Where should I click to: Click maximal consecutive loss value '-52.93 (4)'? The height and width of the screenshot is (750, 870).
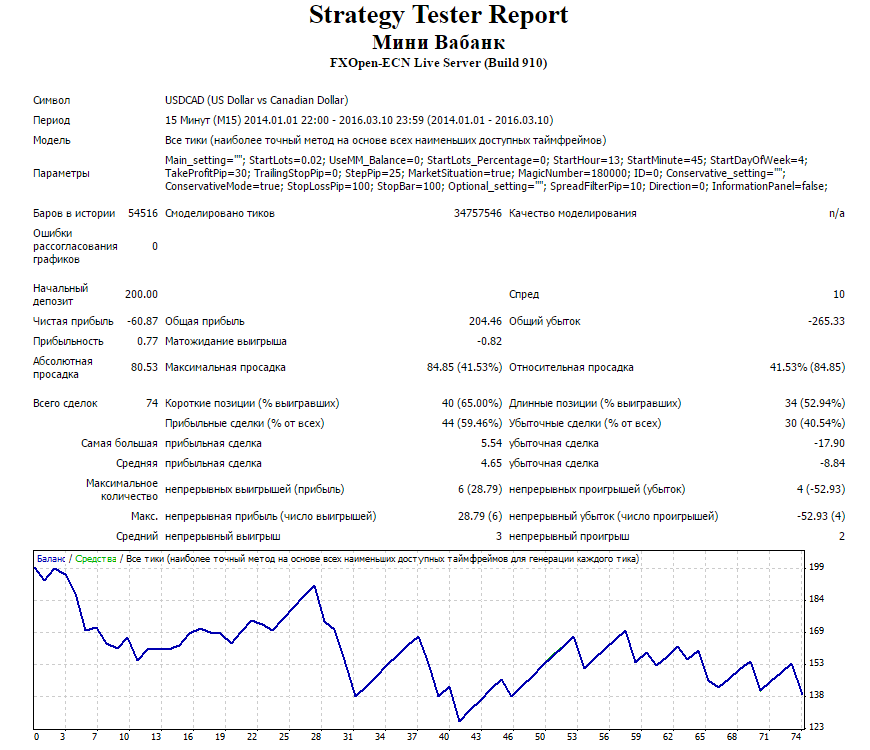tap(821, 516)
